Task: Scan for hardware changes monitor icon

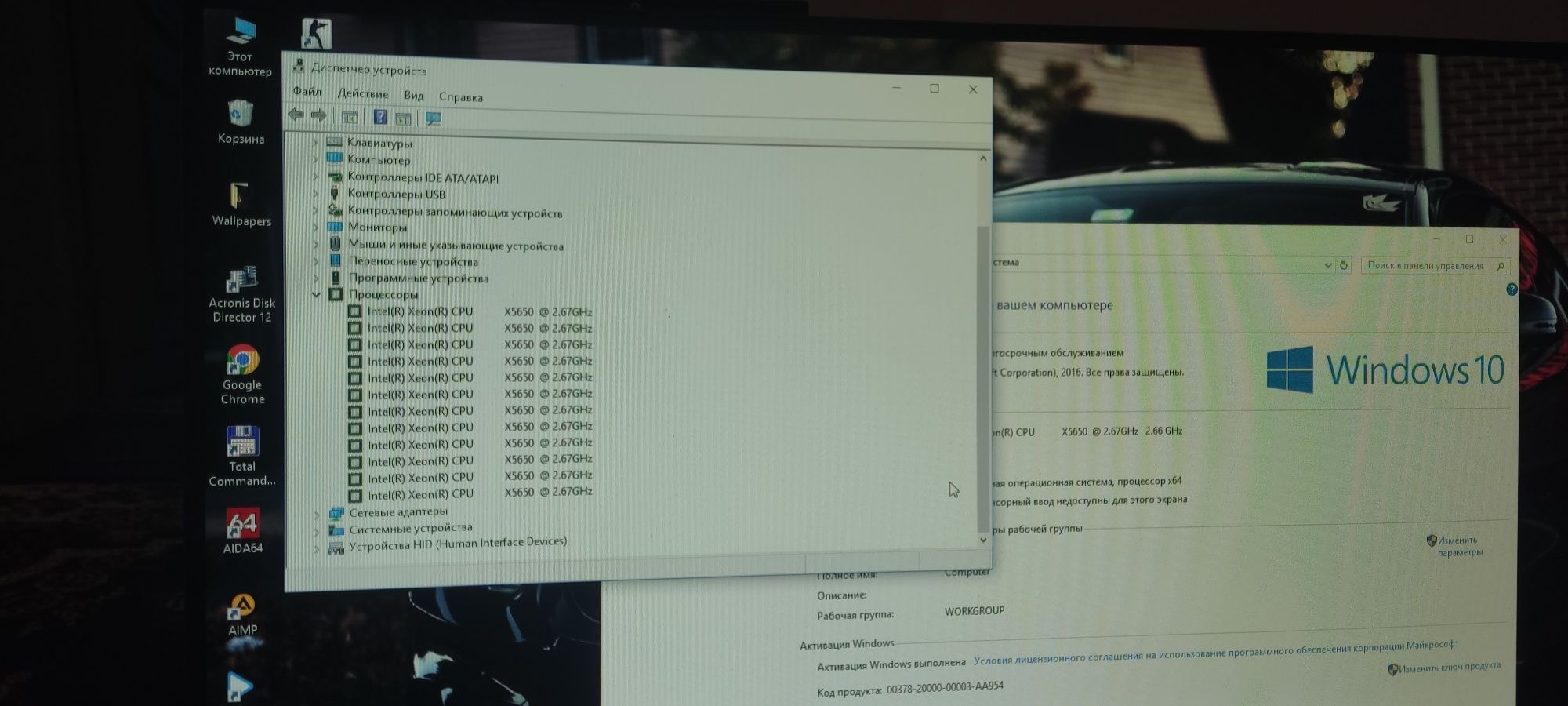Action: click(x=434, y=118)
